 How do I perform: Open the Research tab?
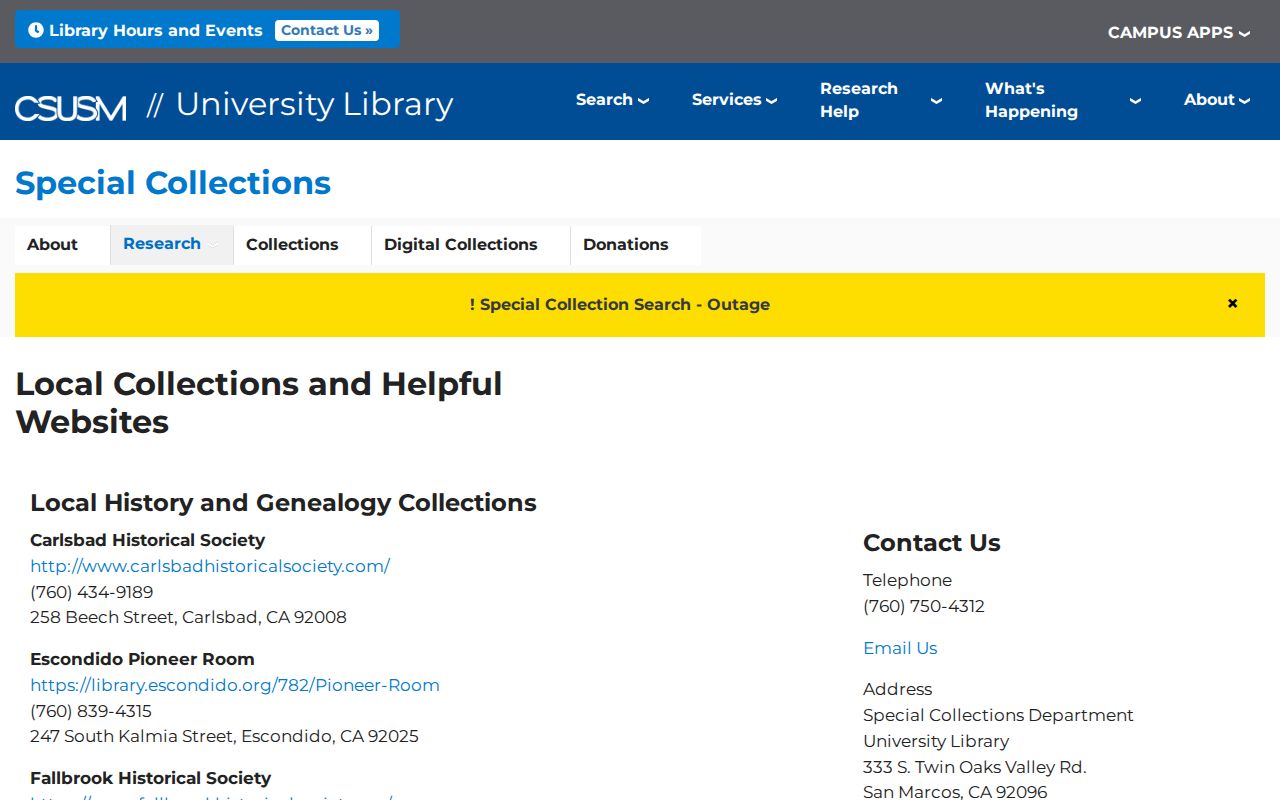coord(171,245)
